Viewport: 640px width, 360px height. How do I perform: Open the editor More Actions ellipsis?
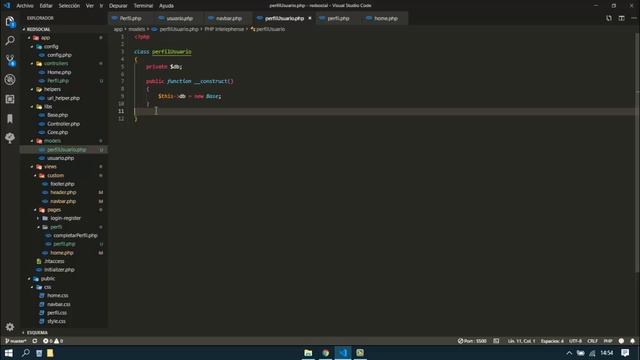633,18
